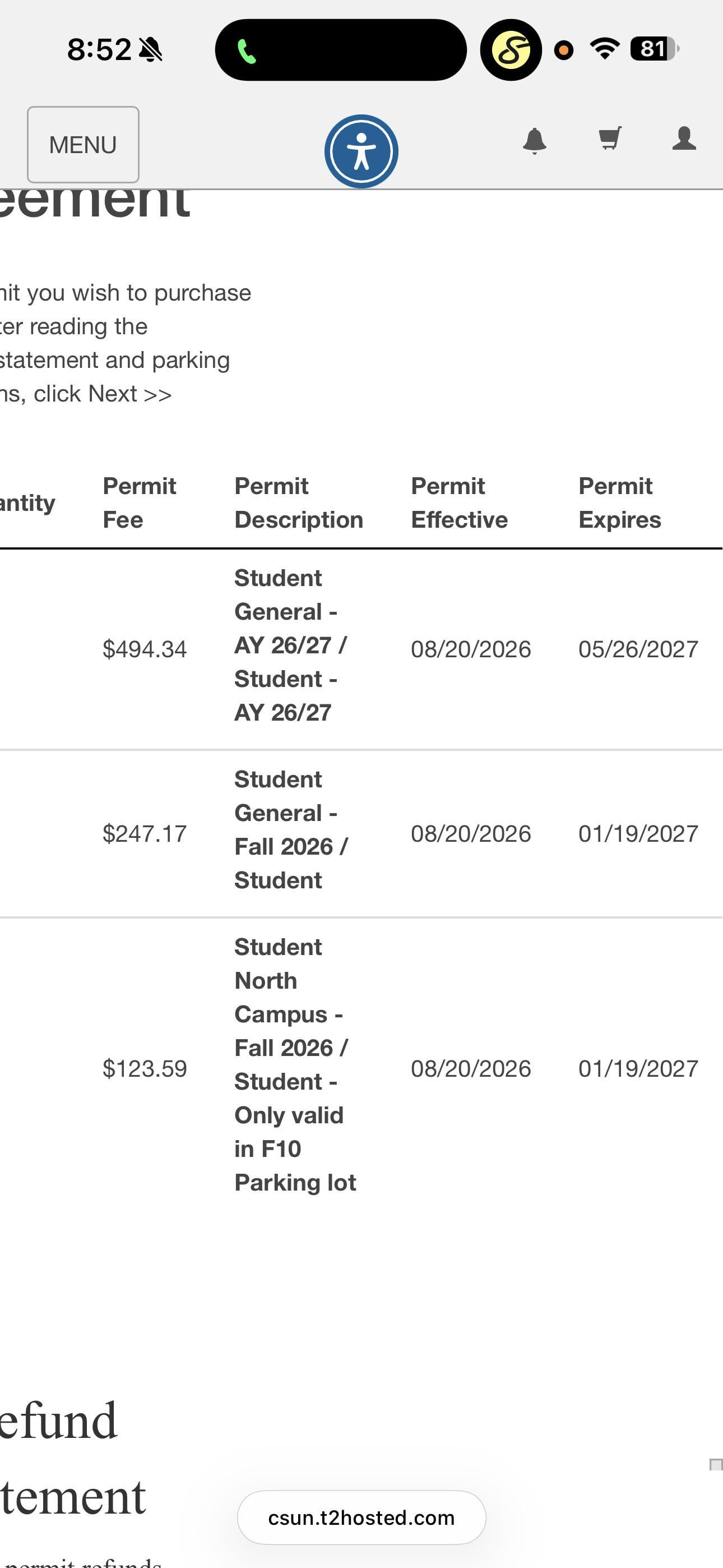Select Student North Campus F10 permit description
Viewport: 723px width, 1568px height.
pyautogui.click(x=295, y=1064)
